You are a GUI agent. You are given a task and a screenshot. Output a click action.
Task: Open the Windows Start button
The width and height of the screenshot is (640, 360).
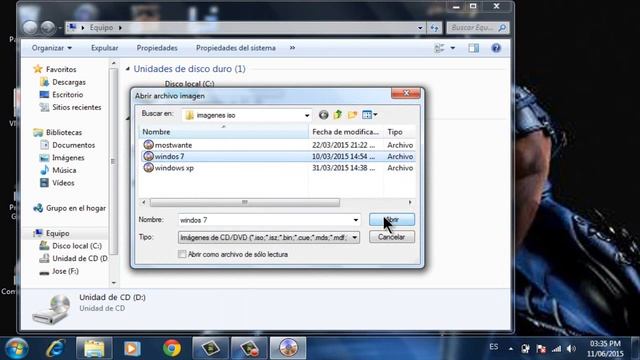coord(16,348)
